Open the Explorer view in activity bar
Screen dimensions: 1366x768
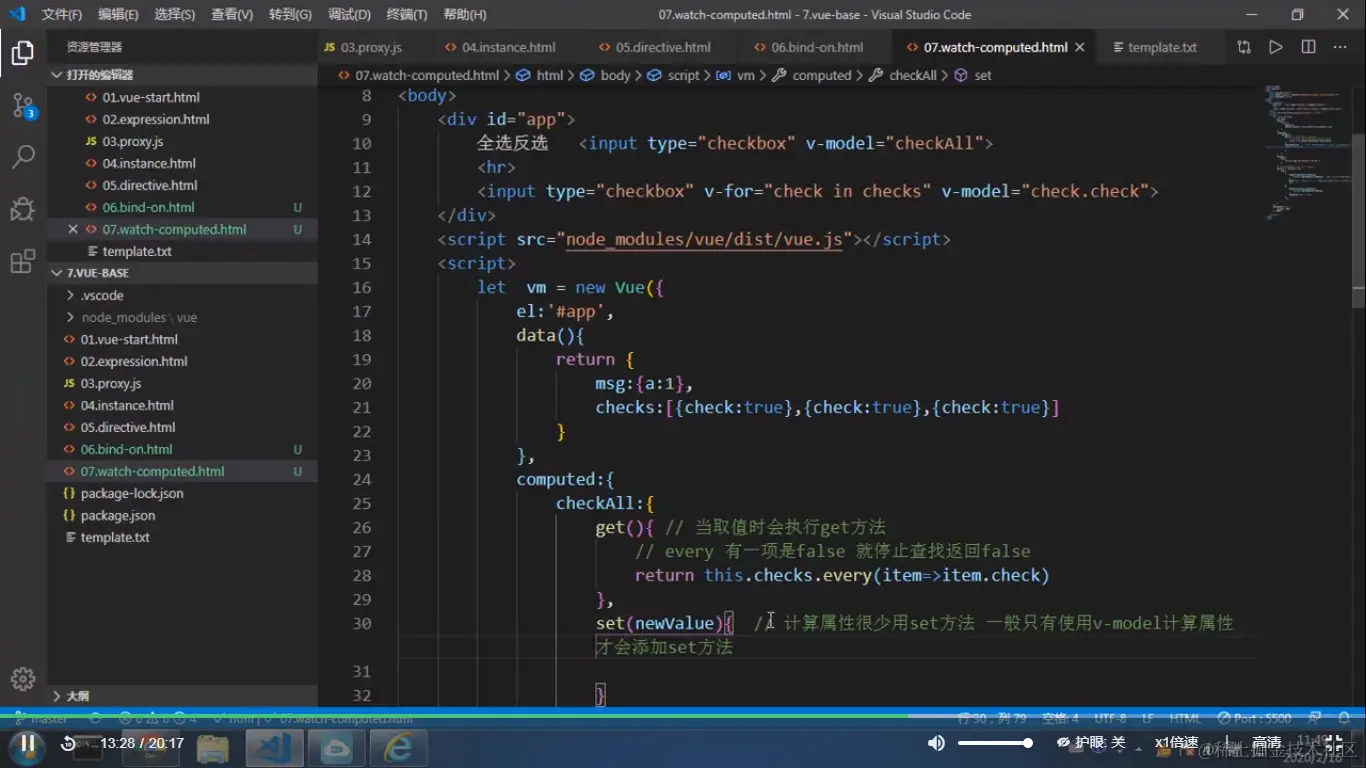pyautogui.click(x=23, y=53)
